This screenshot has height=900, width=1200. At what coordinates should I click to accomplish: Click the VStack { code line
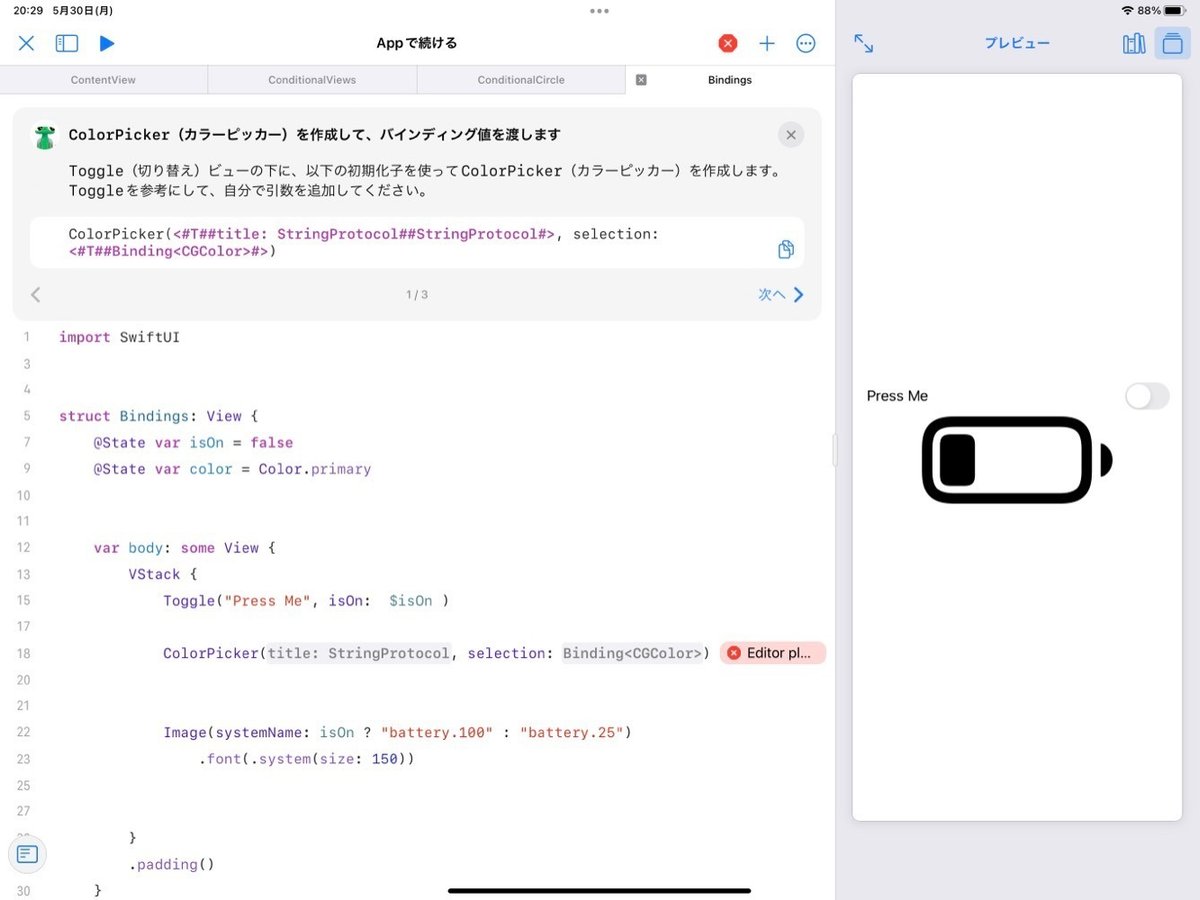pos(163,574)
